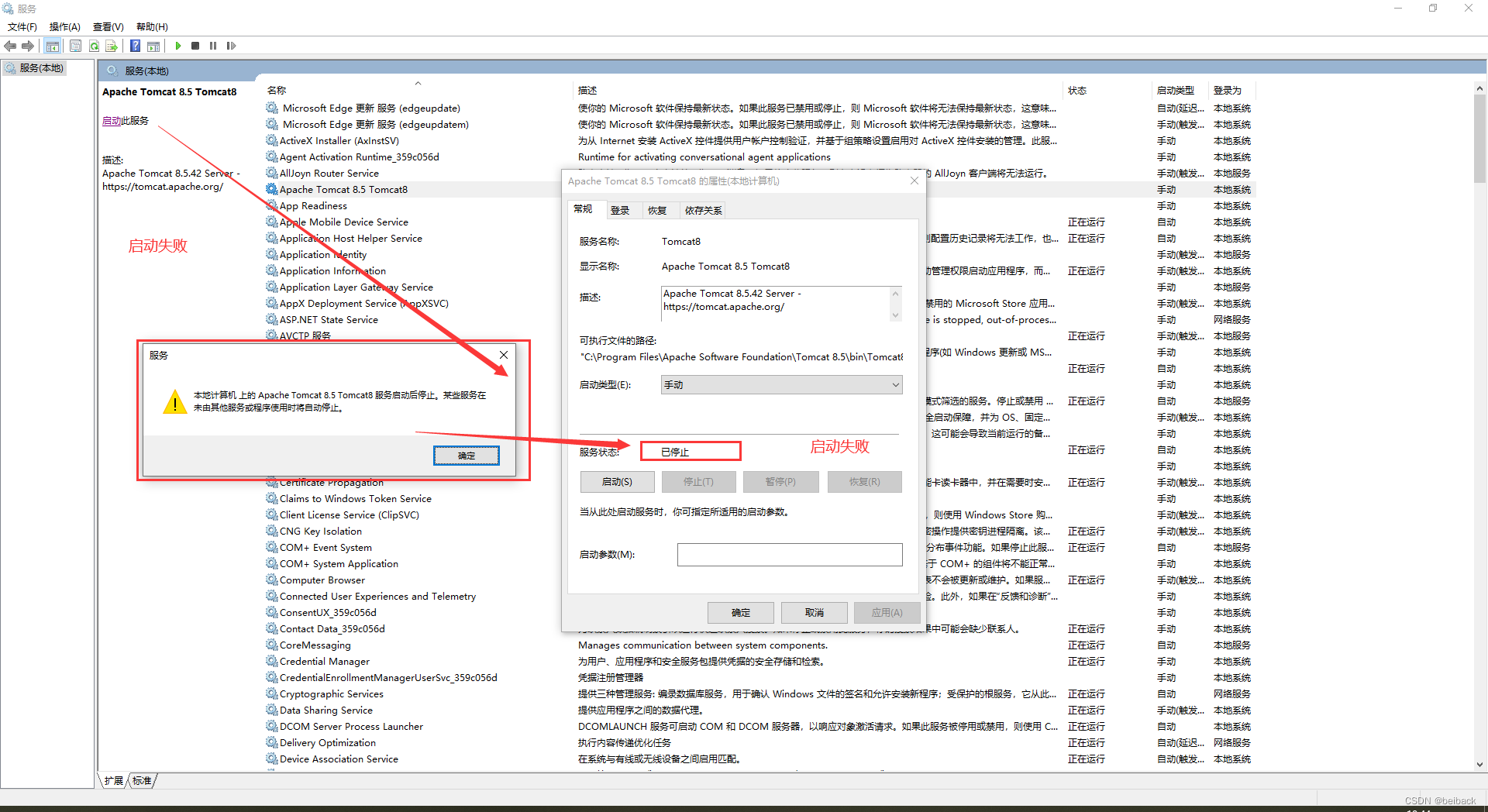Click gear icon beside Data Sharing Service
This screenshot has width=1488, height=812.
click(271, 710)
